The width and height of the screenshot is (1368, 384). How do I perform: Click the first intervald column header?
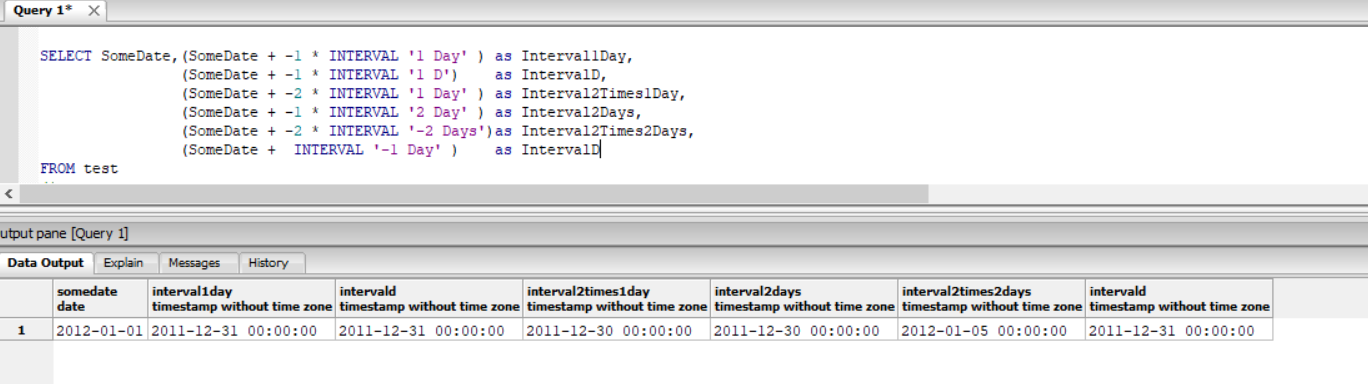(x=428, y=299)
